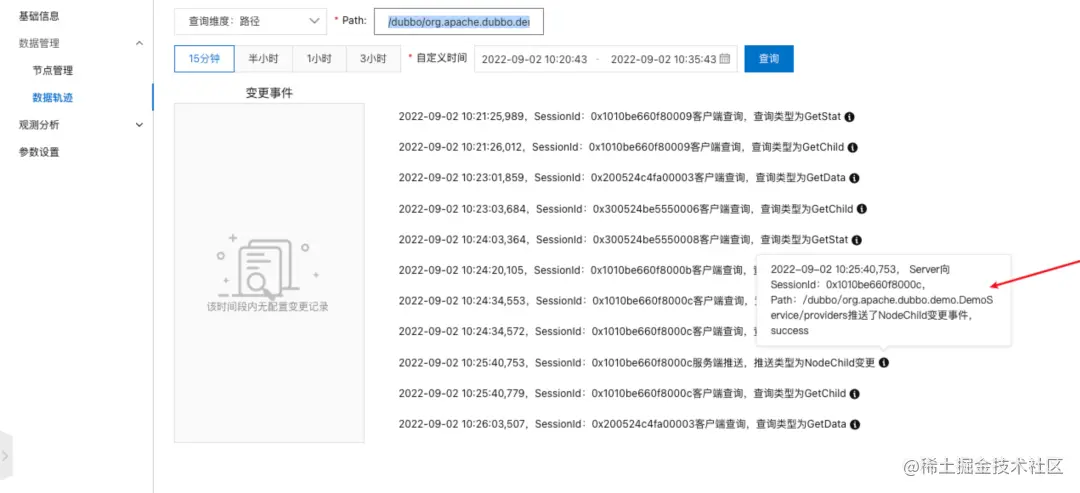Open the calendar icon in time range
Image resolution: width=1080 pixels, height=493 pixels.
pos(725,59)
